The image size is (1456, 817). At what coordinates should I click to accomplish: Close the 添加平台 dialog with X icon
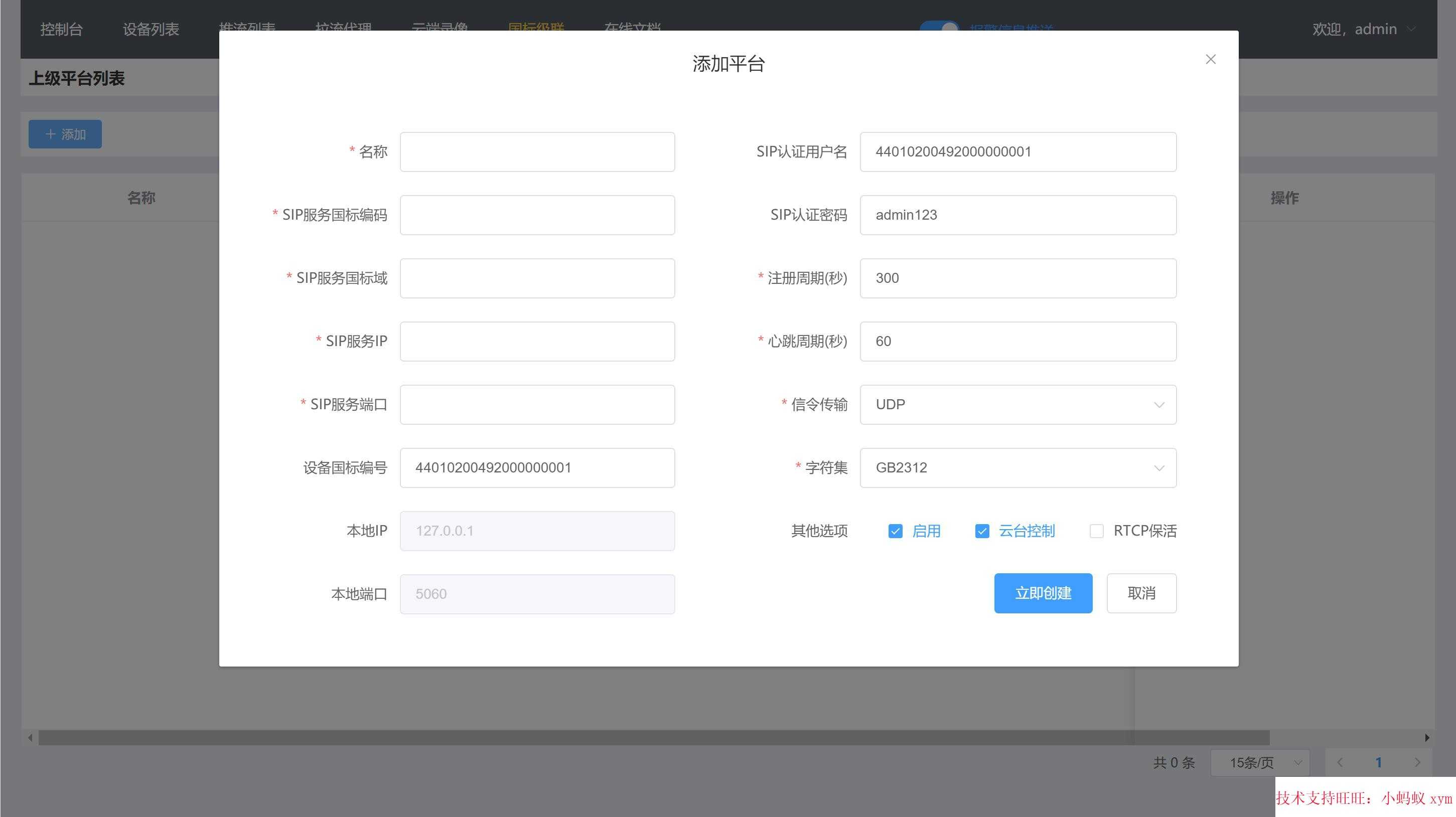1210,59
